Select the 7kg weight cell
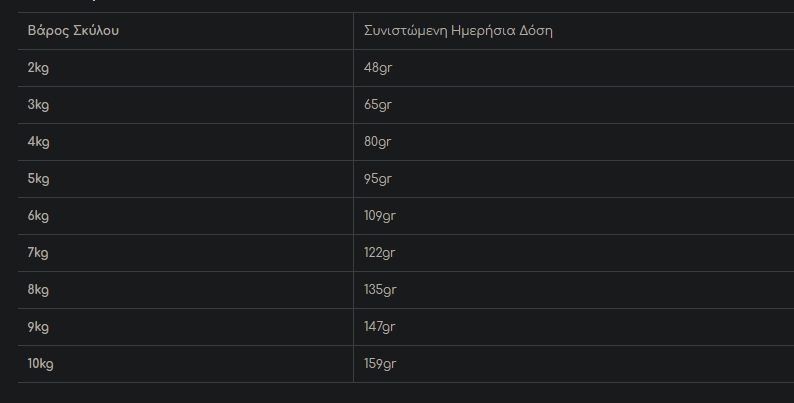Viewport: 794px width, 403px height. point(38,253)
